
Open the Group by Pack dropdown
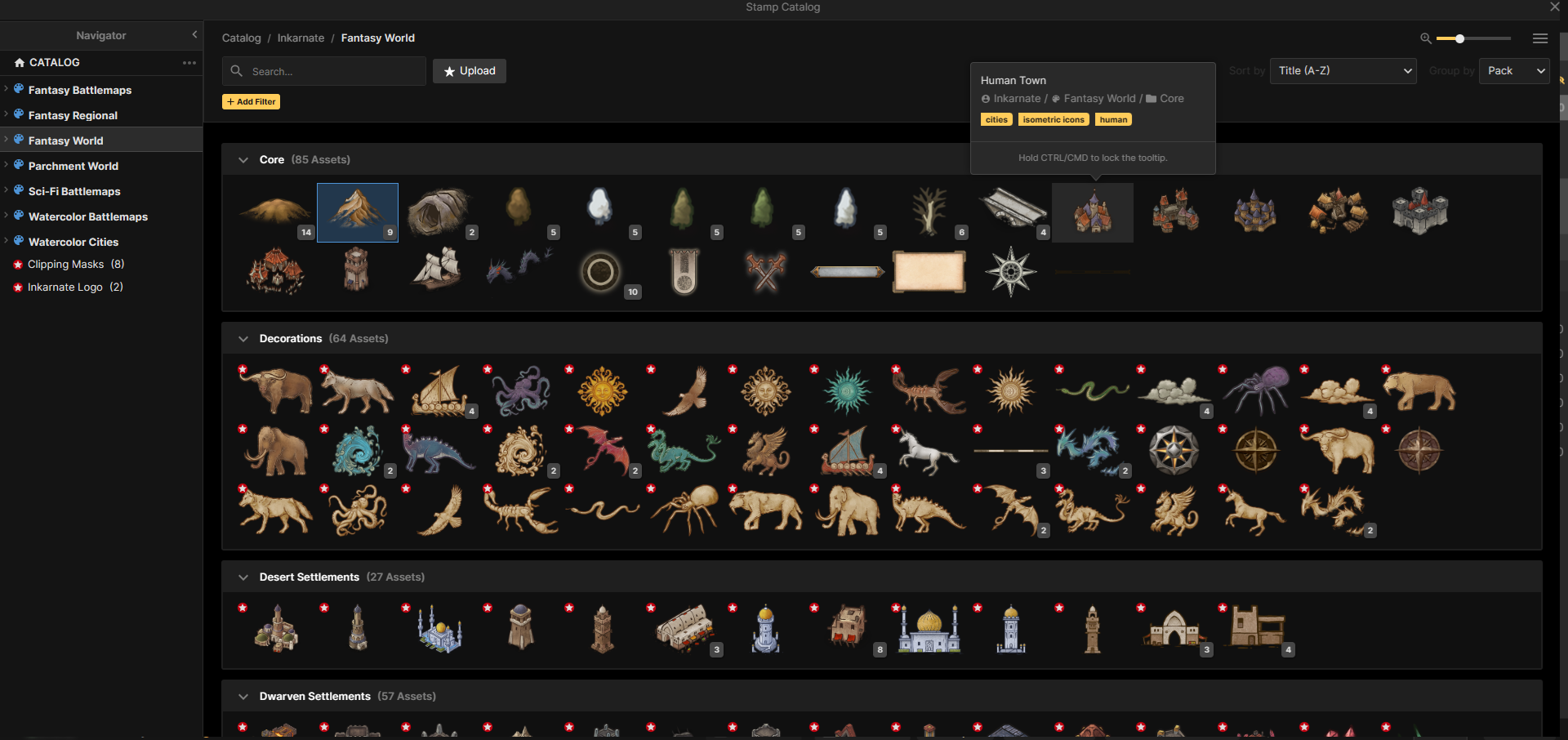tap(1513, 71)
